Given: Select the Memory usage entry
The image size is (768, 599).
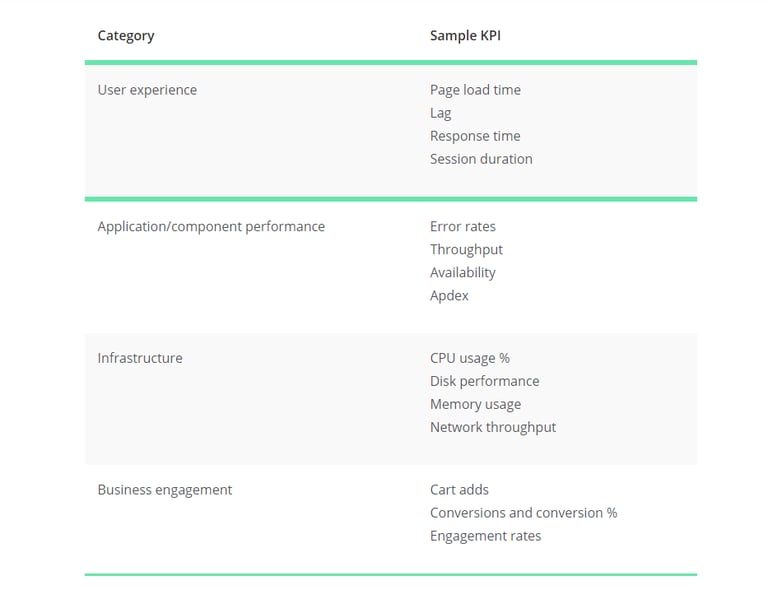Looking at the screenshot, I should pyautogui.click(x=475, y=404).
